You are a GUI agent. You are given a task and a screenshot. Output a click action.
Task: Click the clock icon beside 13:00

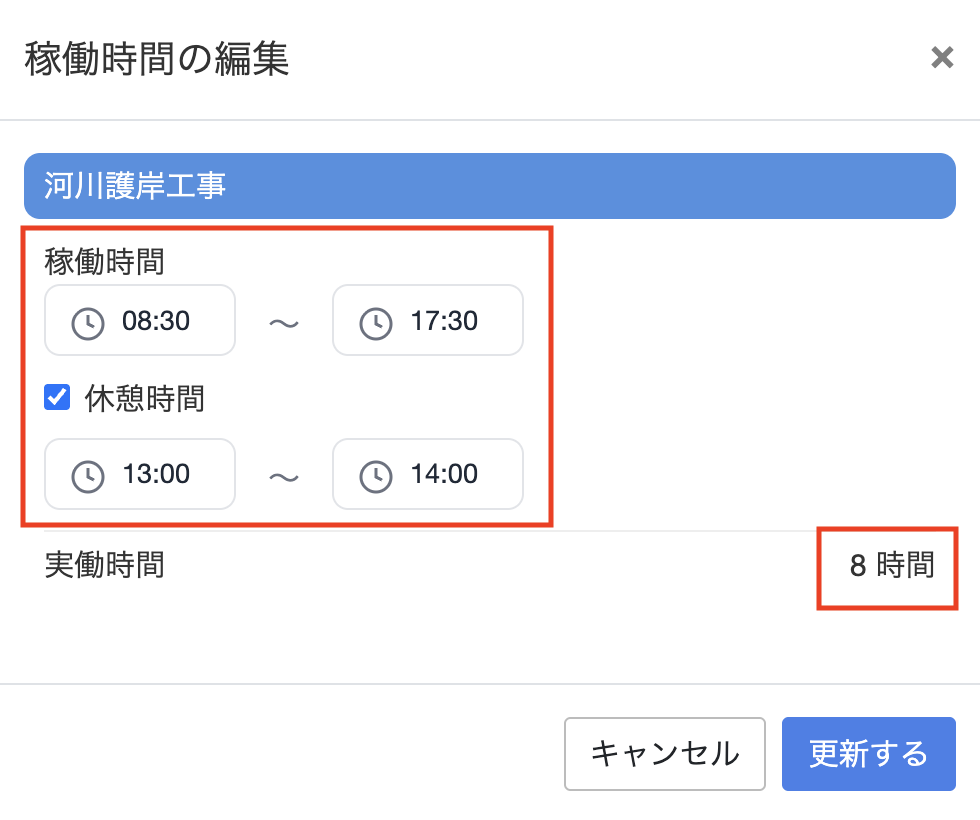pyautogui.click(x=88, y=477)
